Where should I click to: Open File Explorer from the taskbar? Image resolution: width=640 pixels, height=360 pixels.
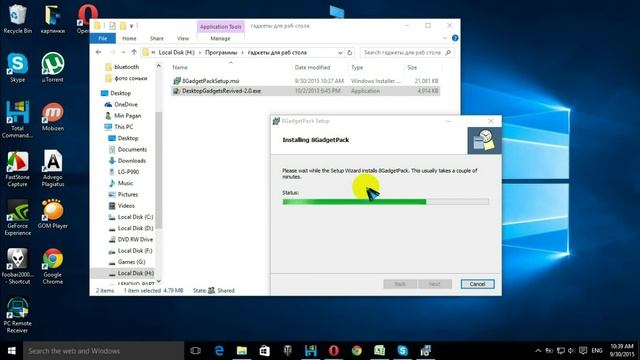click(x=242, y=351)
